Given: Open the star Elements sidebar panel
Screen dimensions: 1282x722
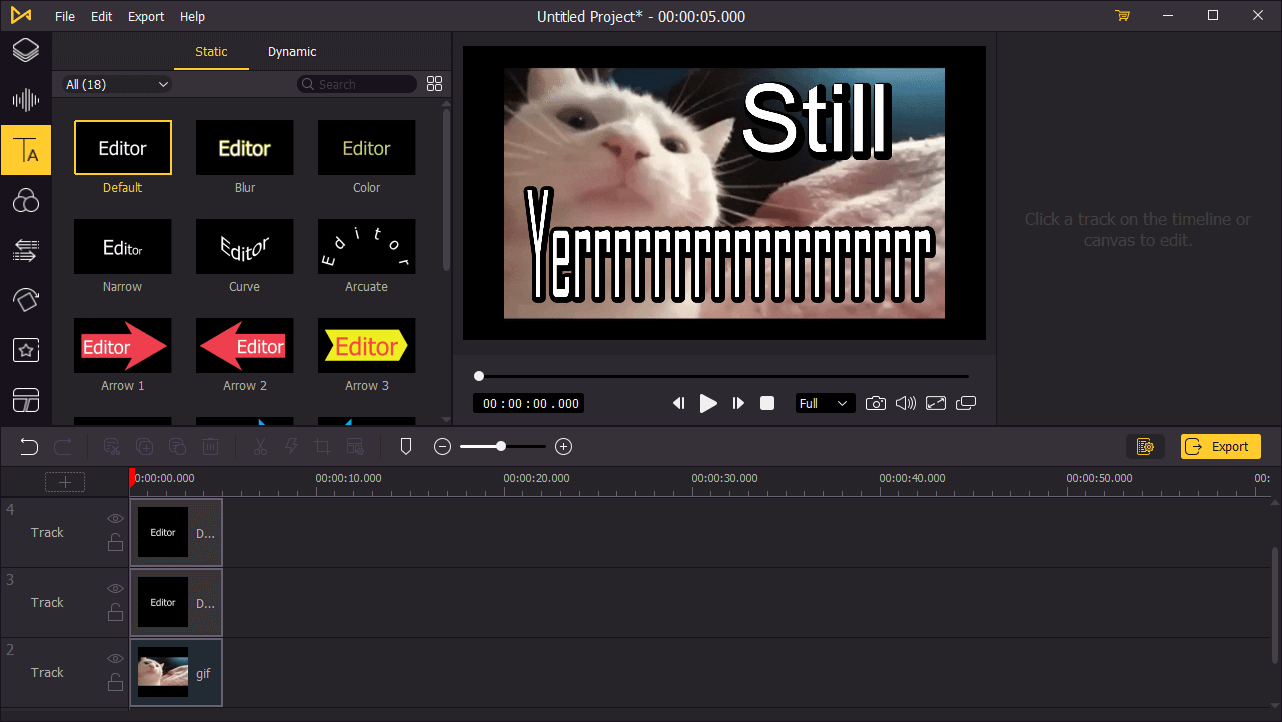Looking at the screenshot, I should tap(26, 350).
